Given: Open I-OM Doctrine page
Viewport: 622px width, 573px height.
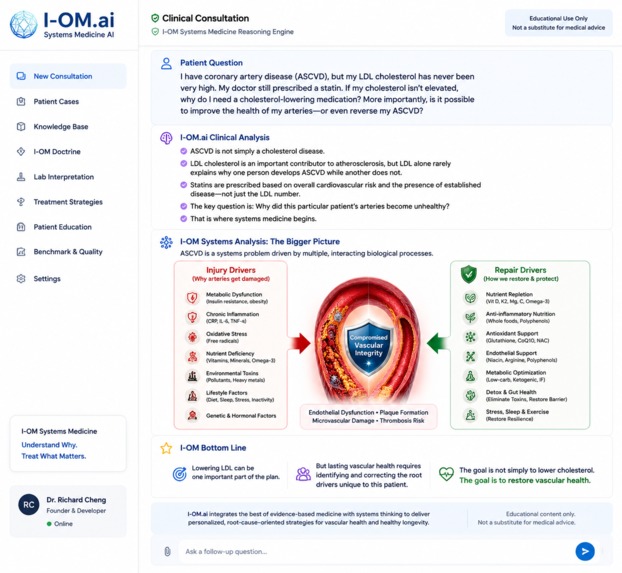Looking at the screenshot, I should click(x=57, y=152).
